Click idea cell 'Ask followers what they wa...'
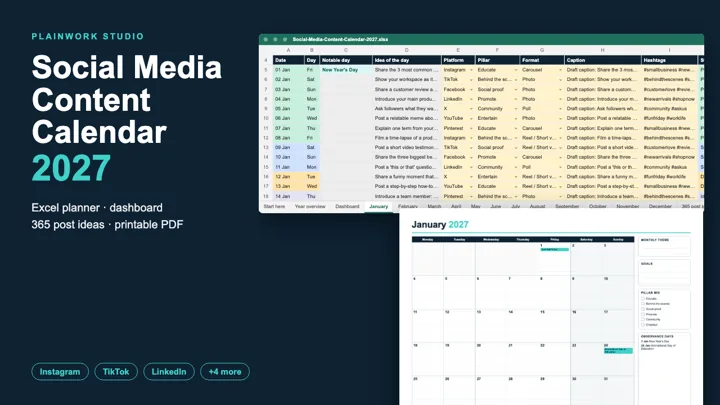Screen dimensions: 720x405 click(406, 109)
